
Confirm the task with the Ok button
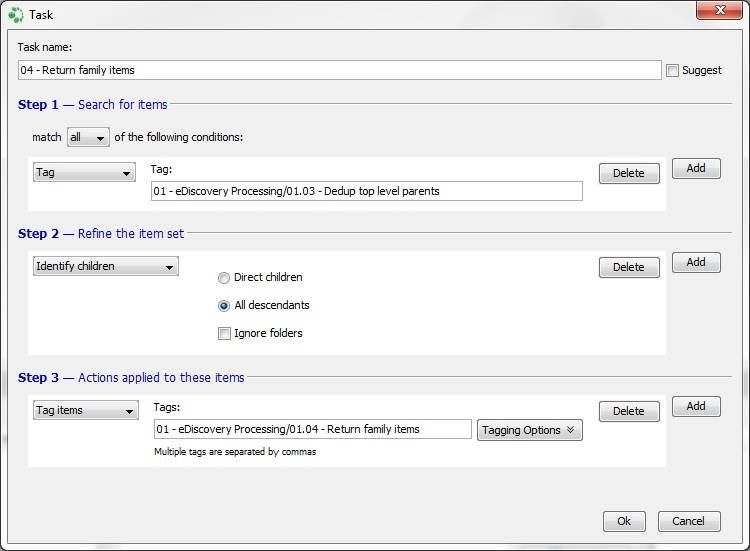624,521
